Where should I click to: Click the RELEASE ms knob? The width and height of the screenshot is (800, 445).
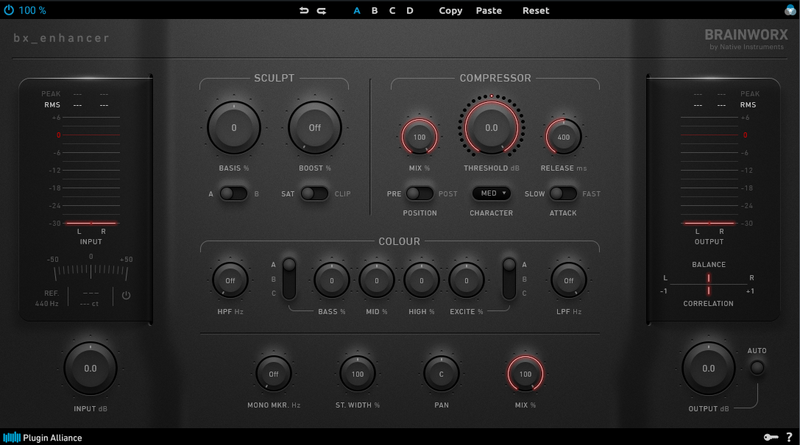click(x=563, y=137)
